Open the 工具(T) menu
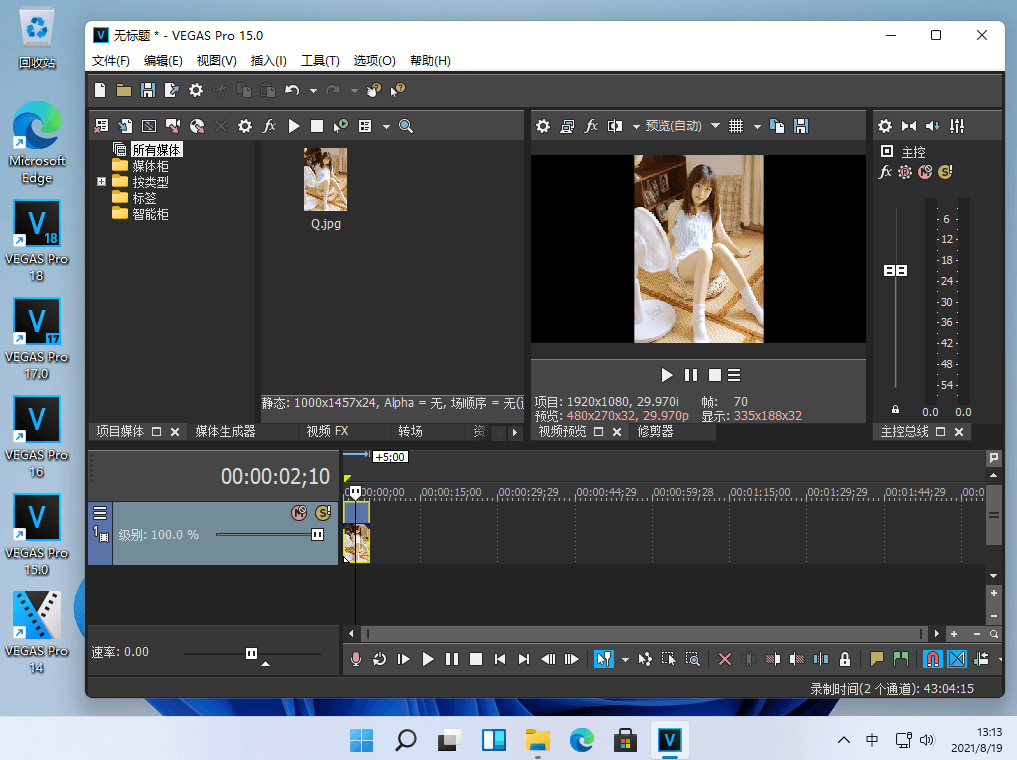Screen dimensions: 1017x760 coord(320,60)
